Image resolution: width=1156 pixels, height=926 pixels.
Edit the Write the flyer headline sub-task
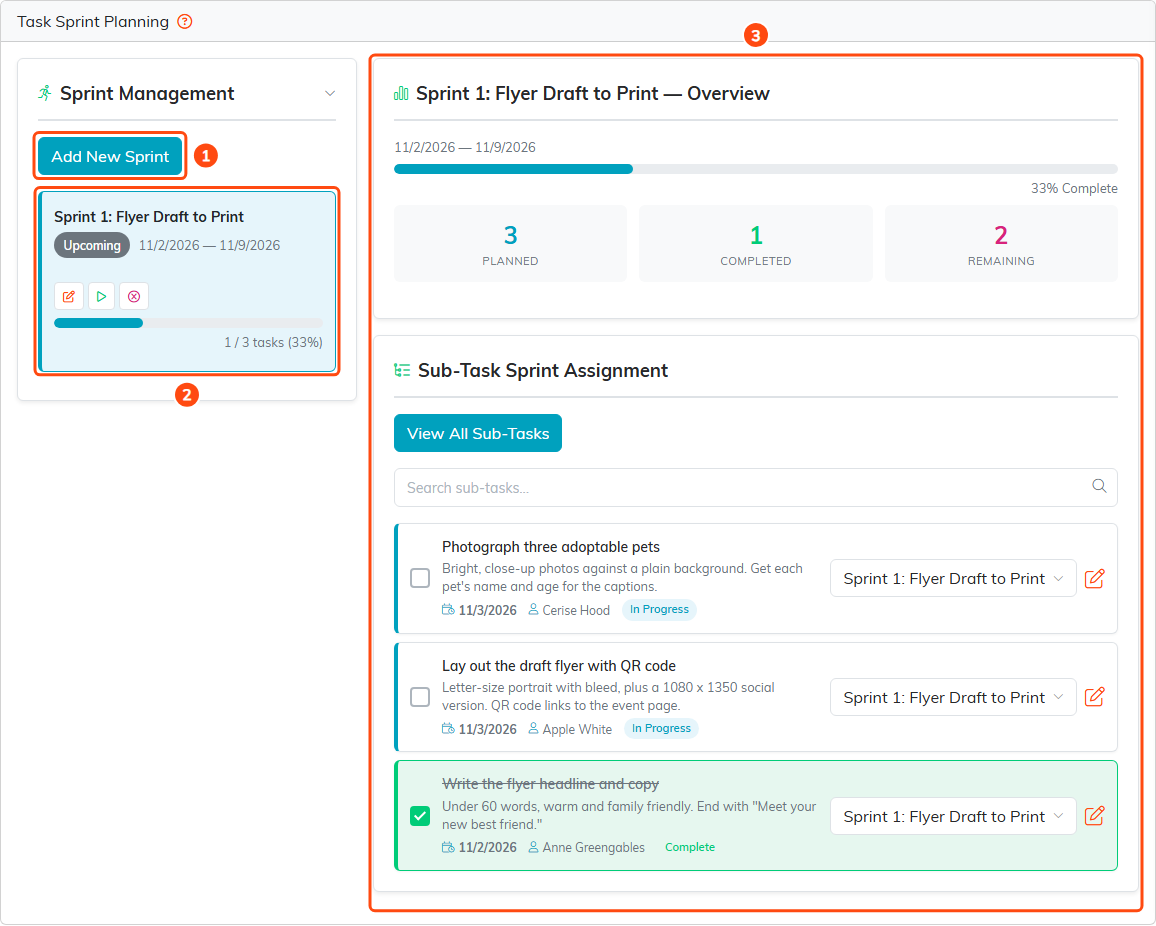coord(1095,815)
